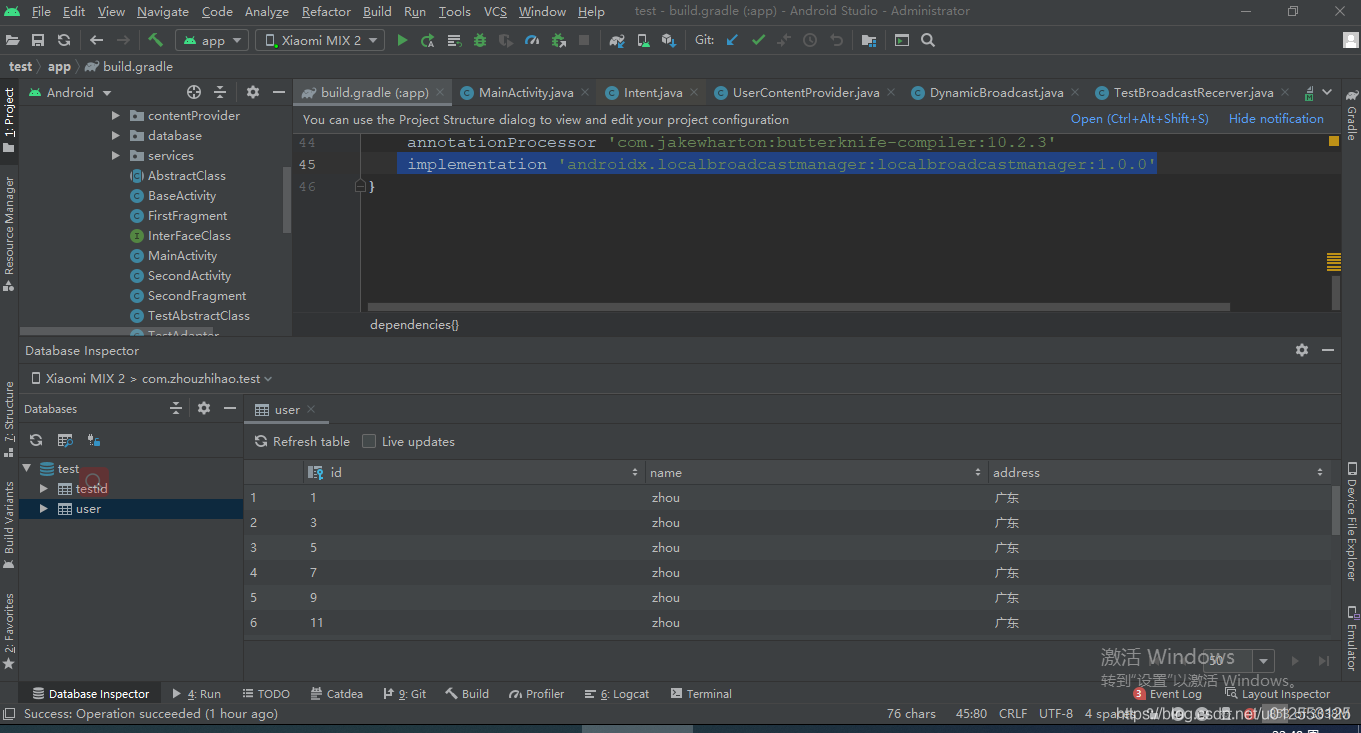
Task: Click the Refresh table button
Action: 302,441
